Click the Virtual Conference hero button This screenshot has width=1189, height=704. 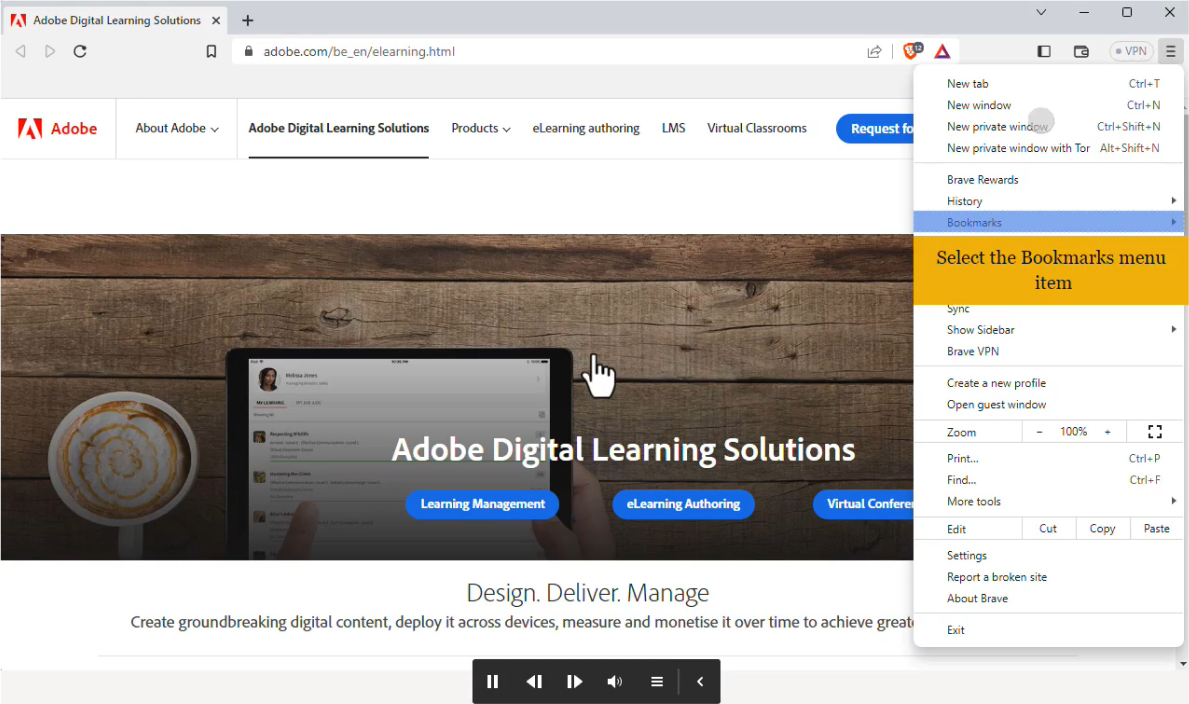pyautogui.click(x=863, y=504)
